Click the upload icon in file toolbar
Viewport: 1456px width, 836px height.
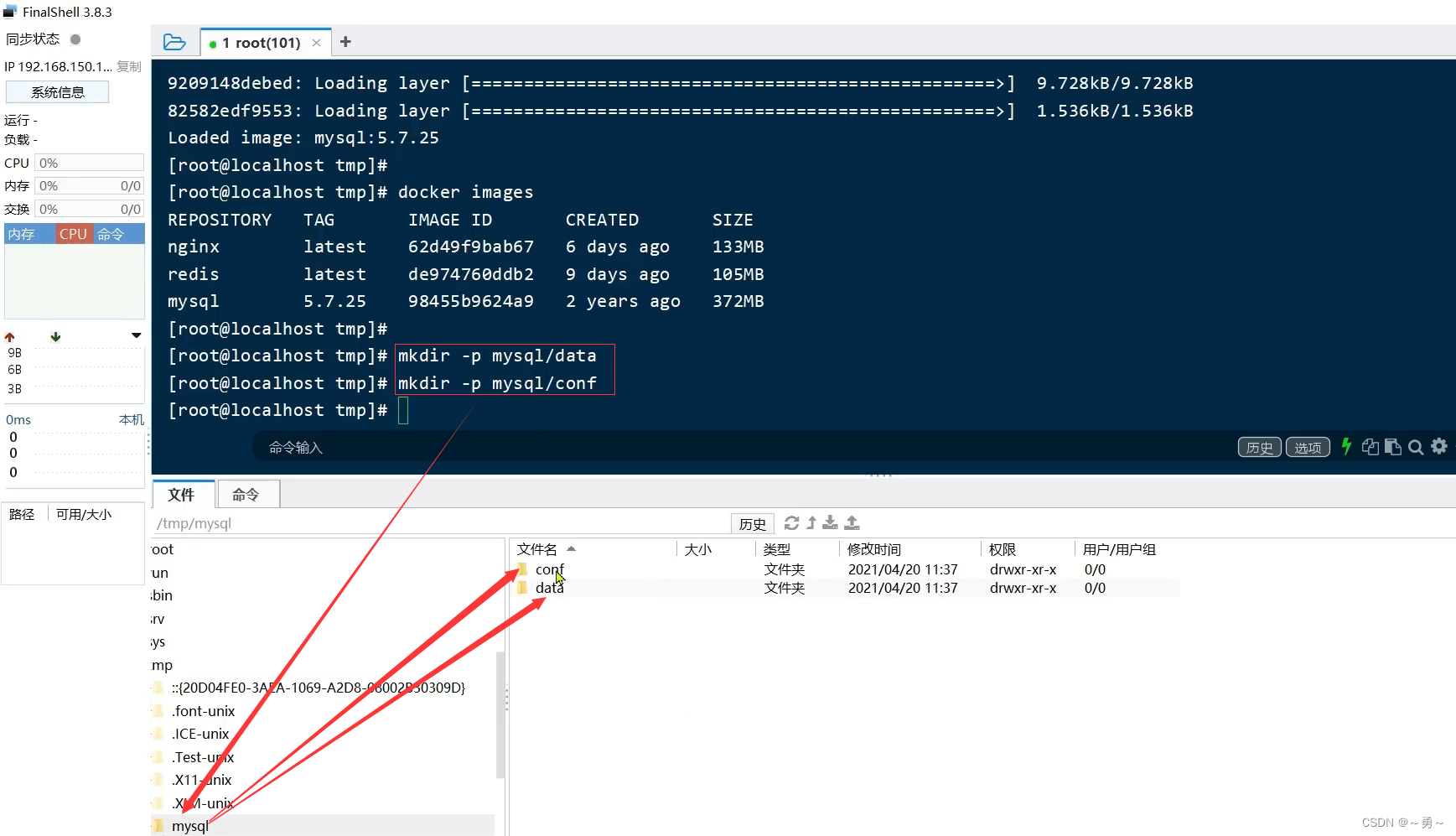[x=852, y=523]
